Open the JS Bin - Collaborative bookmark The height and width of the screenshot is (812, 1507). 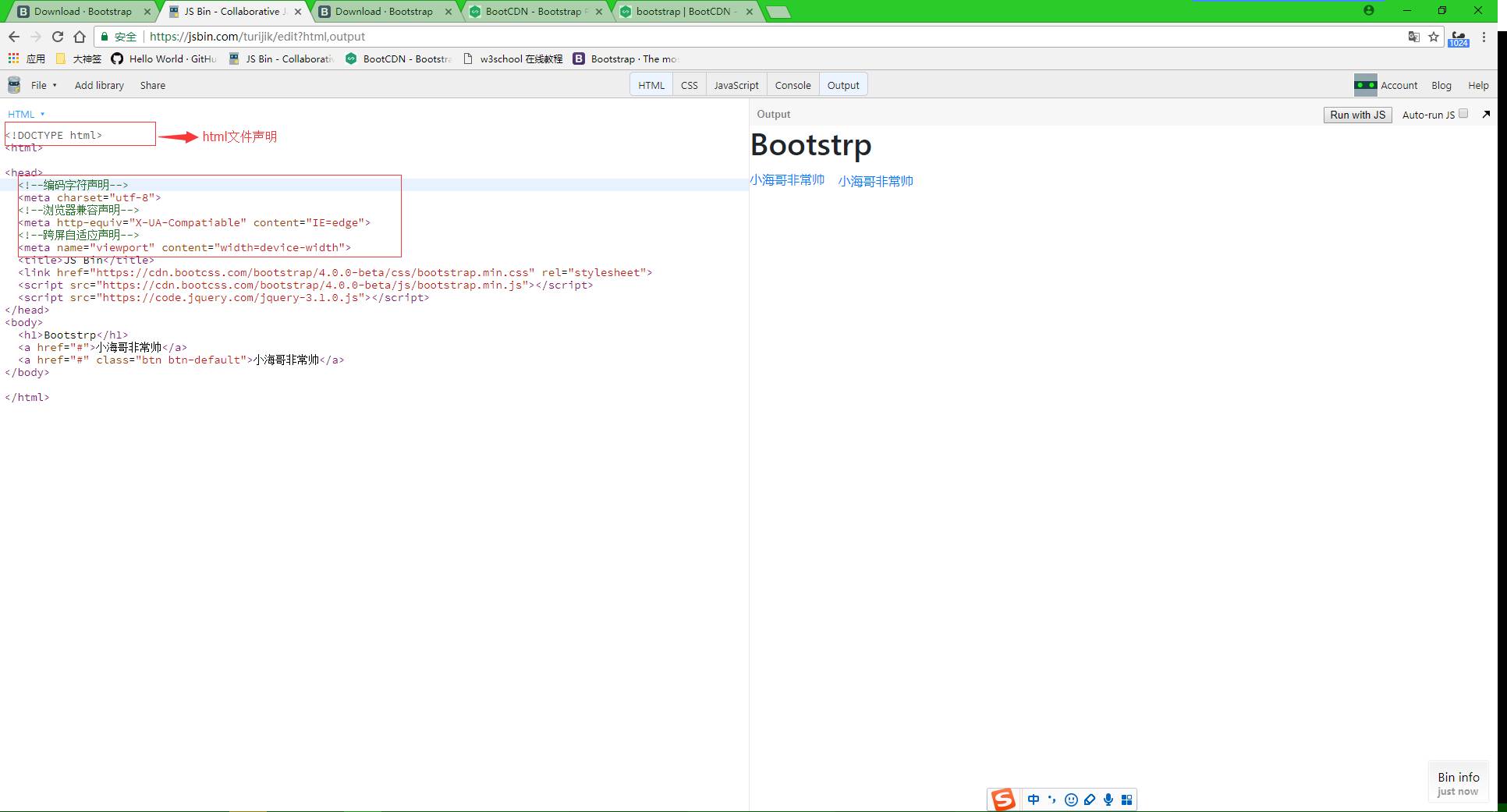[282, 59]
